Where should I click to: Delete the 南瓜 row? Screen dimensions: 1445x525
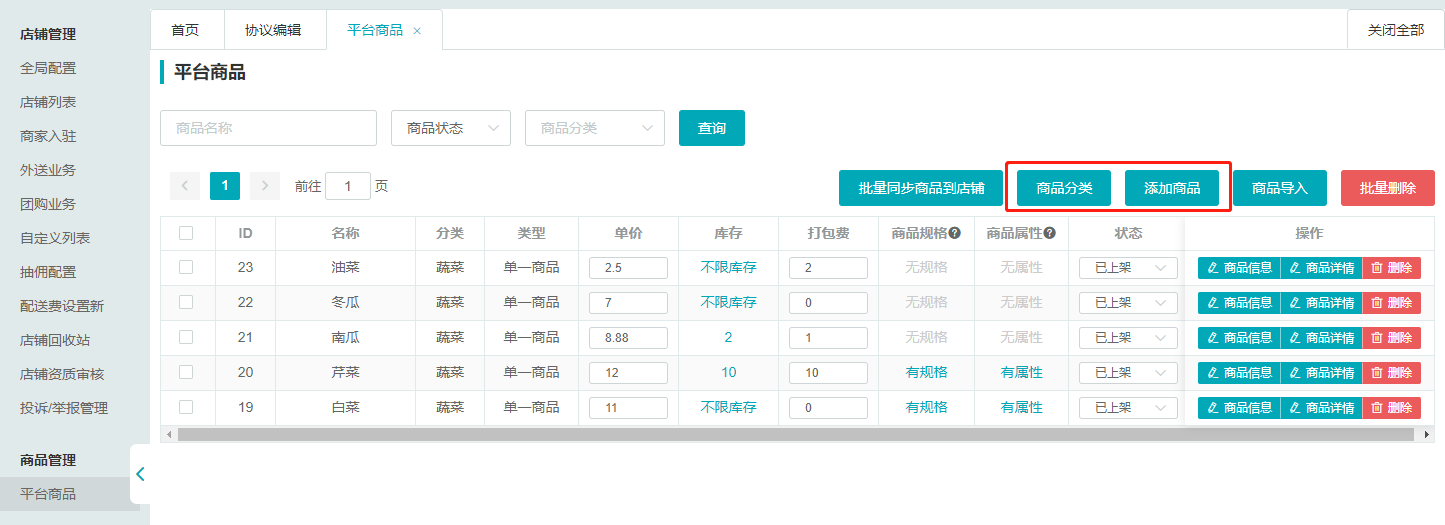coord(1391,338)
